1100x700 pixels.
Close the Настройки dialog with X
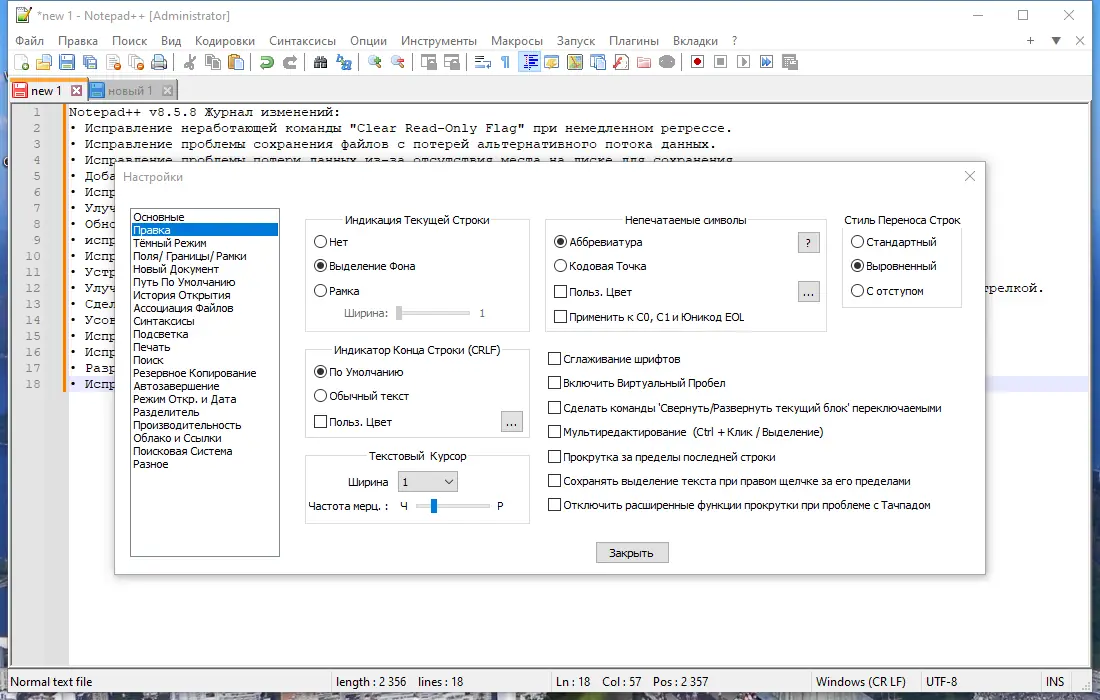(x=970, y=176)
